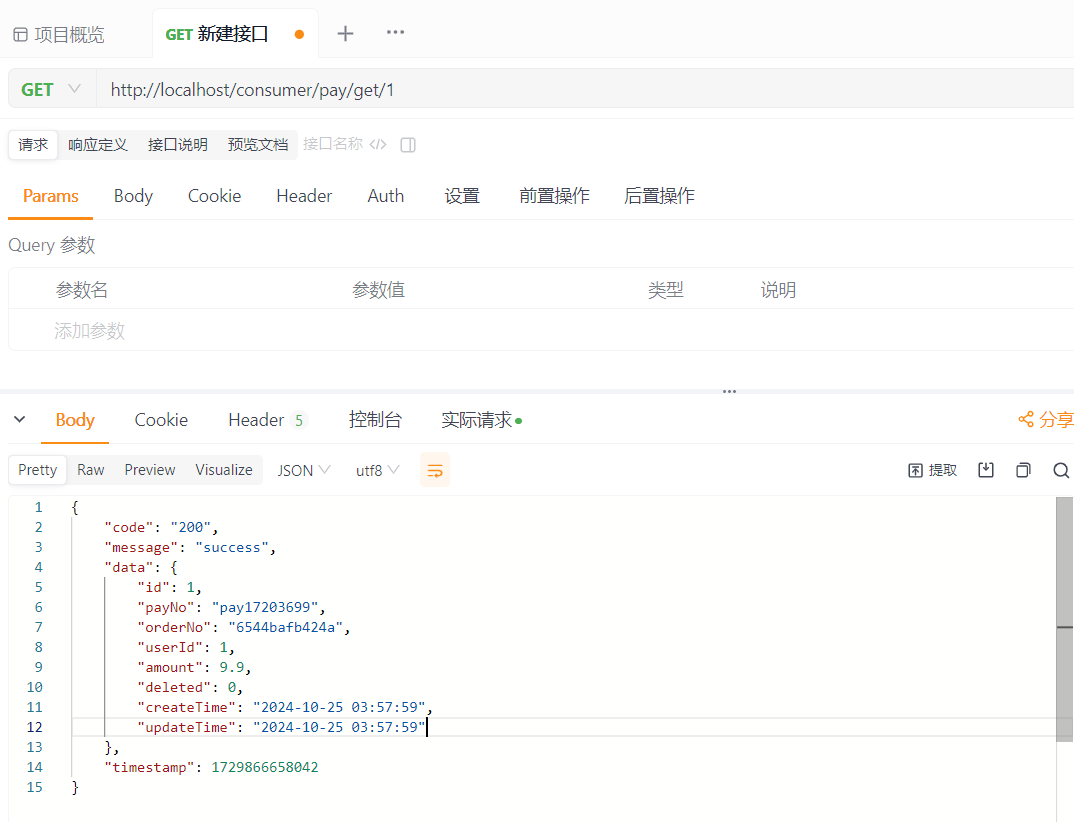
Task: Open the utf8 encoding dropdown
Action: click(377, 471)
